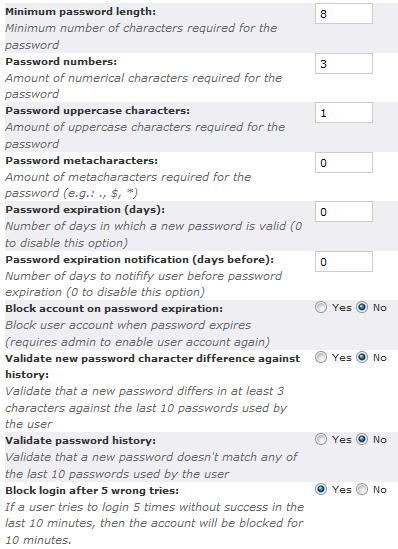Click the 'Validate password history:' heading
This screenshot has height=549, width=398.
81,440
